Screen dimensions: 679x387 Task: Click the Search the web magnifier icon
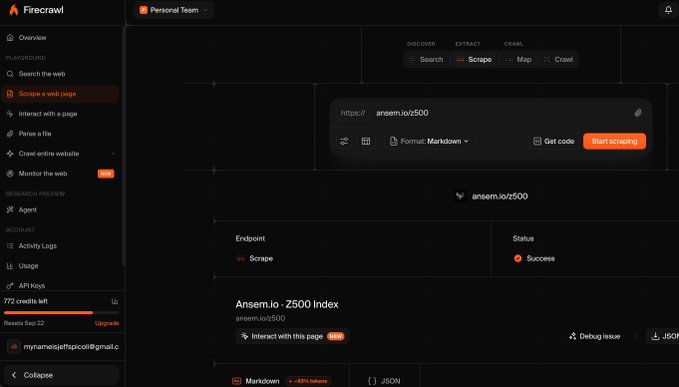10,74
